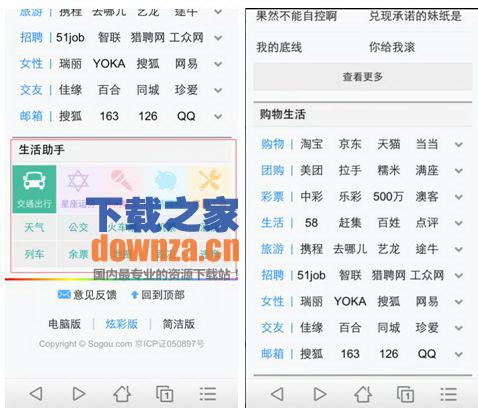
Task: Open the 天猫 link in 购物 row
Action: pyautogui.click(x=389, y=144)
